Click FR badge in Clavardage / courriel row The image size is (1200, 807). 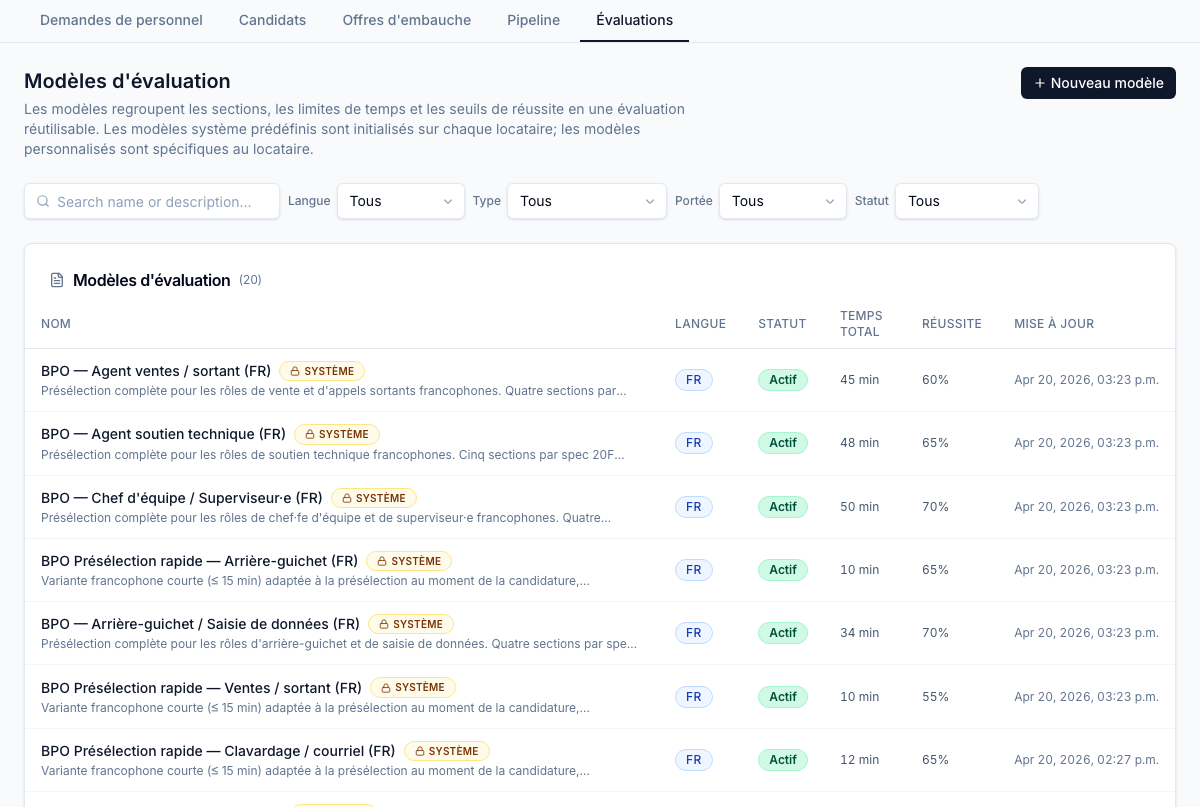(x=694, y=760)
